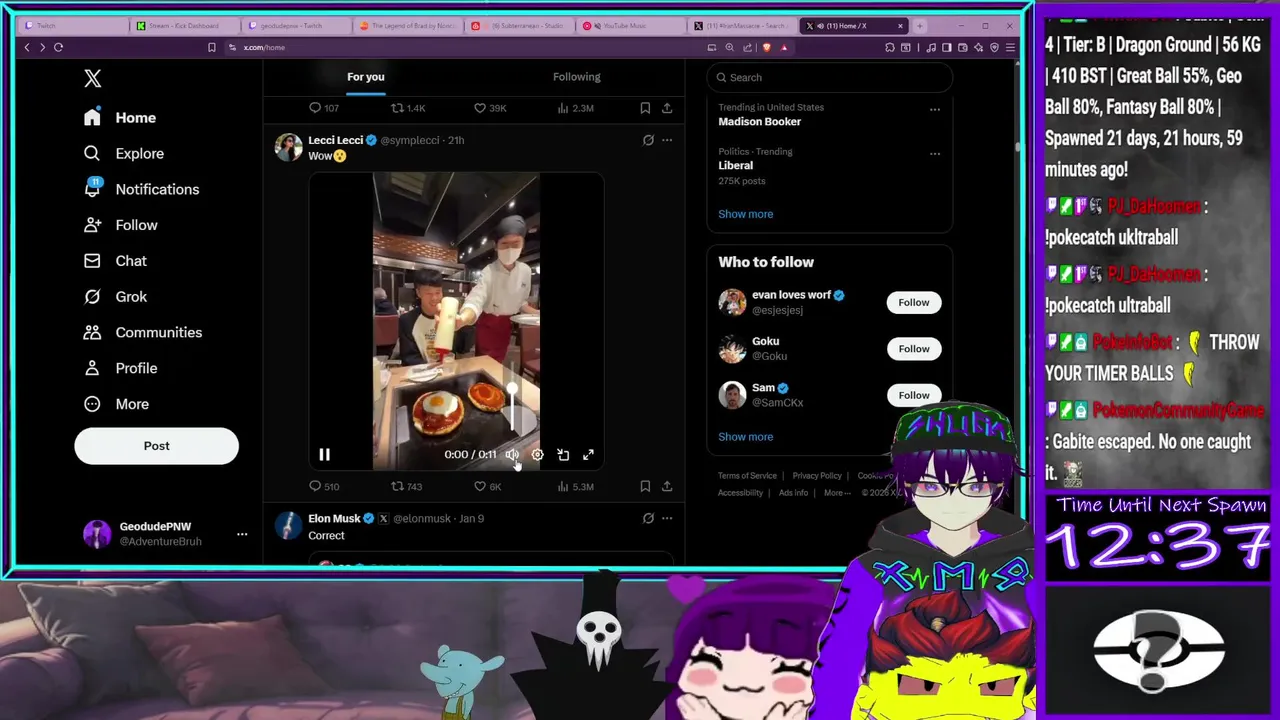Repost the post with 1.4K reposts

point(407,108)
